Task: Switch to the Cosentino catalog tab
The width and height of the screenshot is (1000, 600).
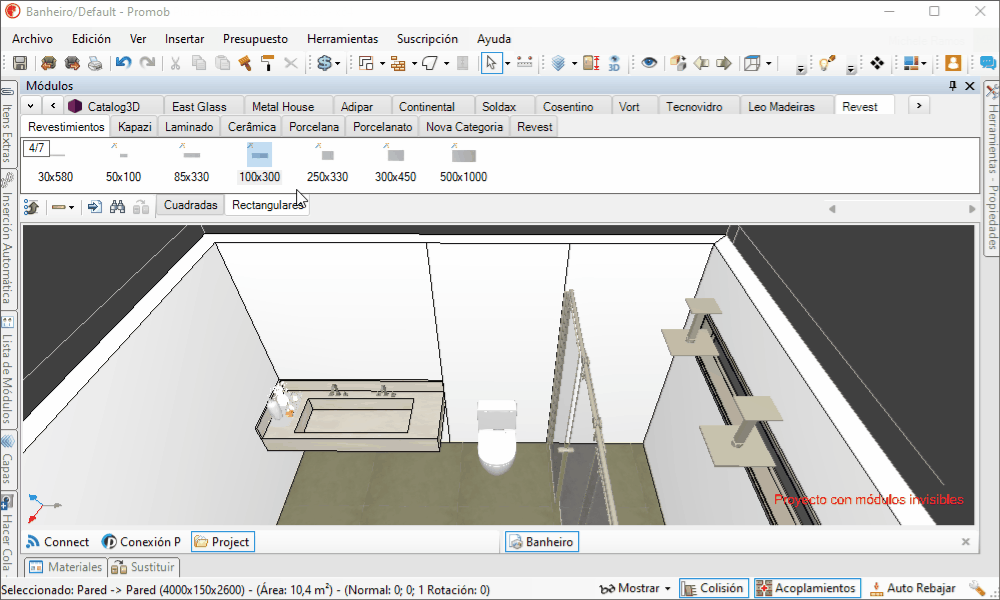Action: 568,106
